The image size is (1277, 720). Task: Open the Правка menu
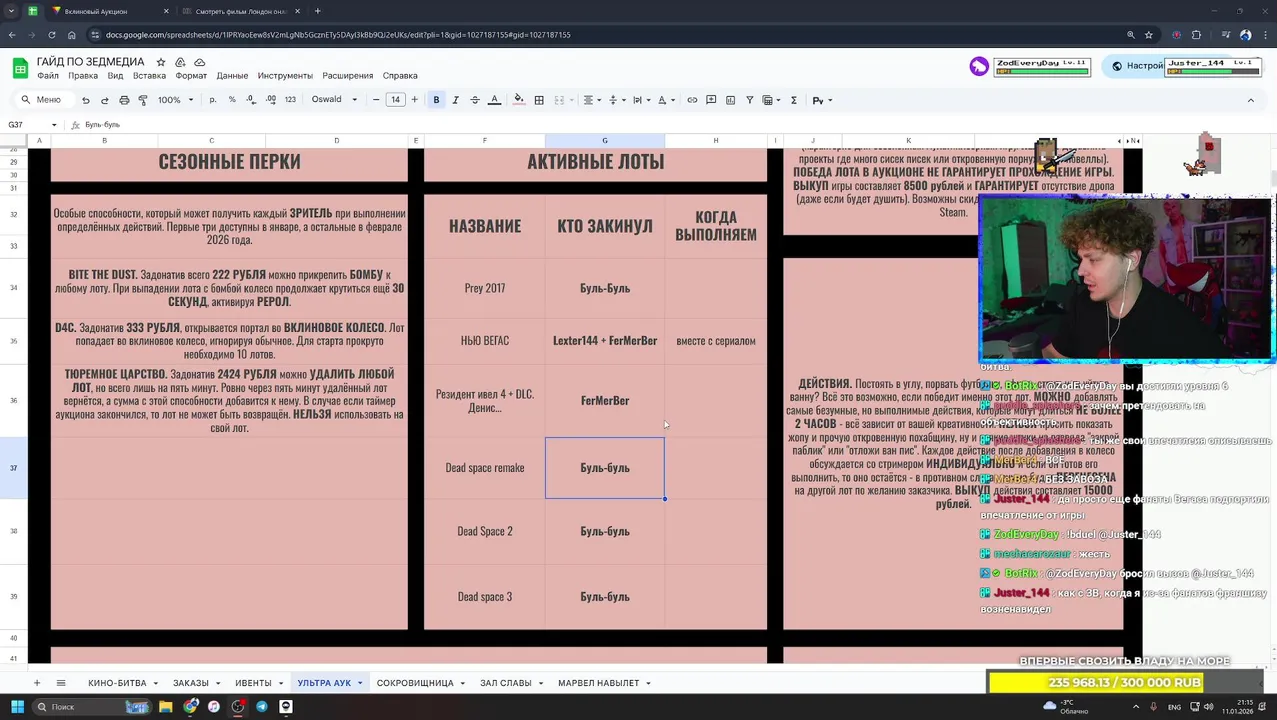pyautogui.click(x=83, y=76)
